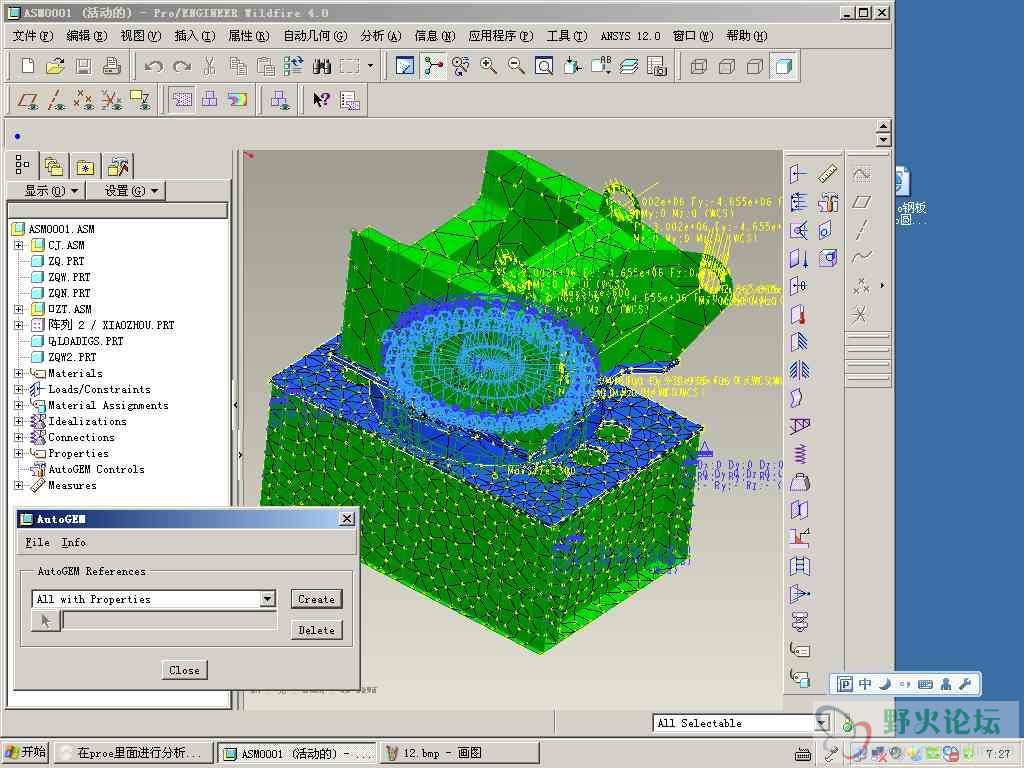Open the 自动几何 menu

pos(315,36)
